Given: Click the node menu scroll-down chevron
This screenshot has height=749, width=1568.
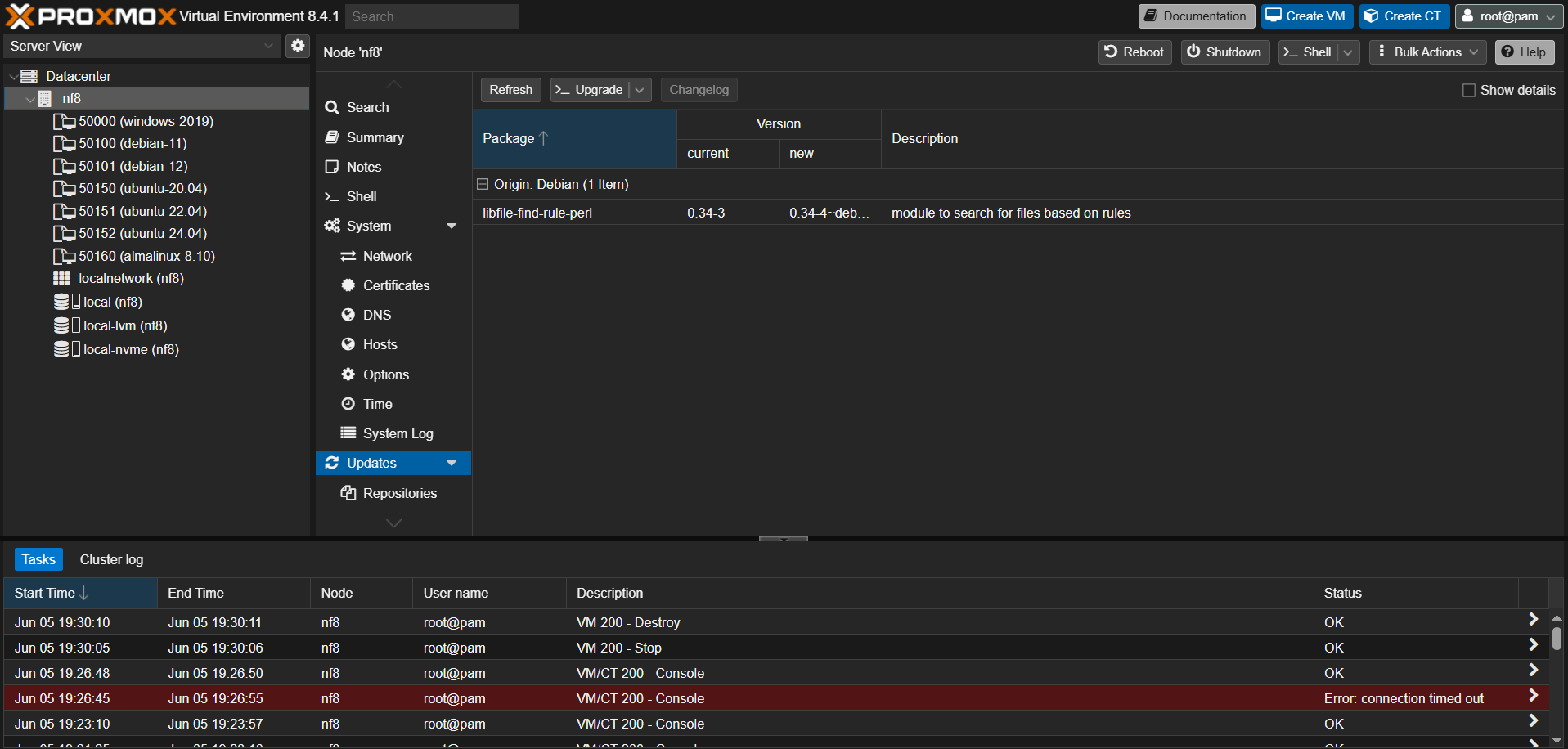Looking at the screenshot, I should coord(394,523).
